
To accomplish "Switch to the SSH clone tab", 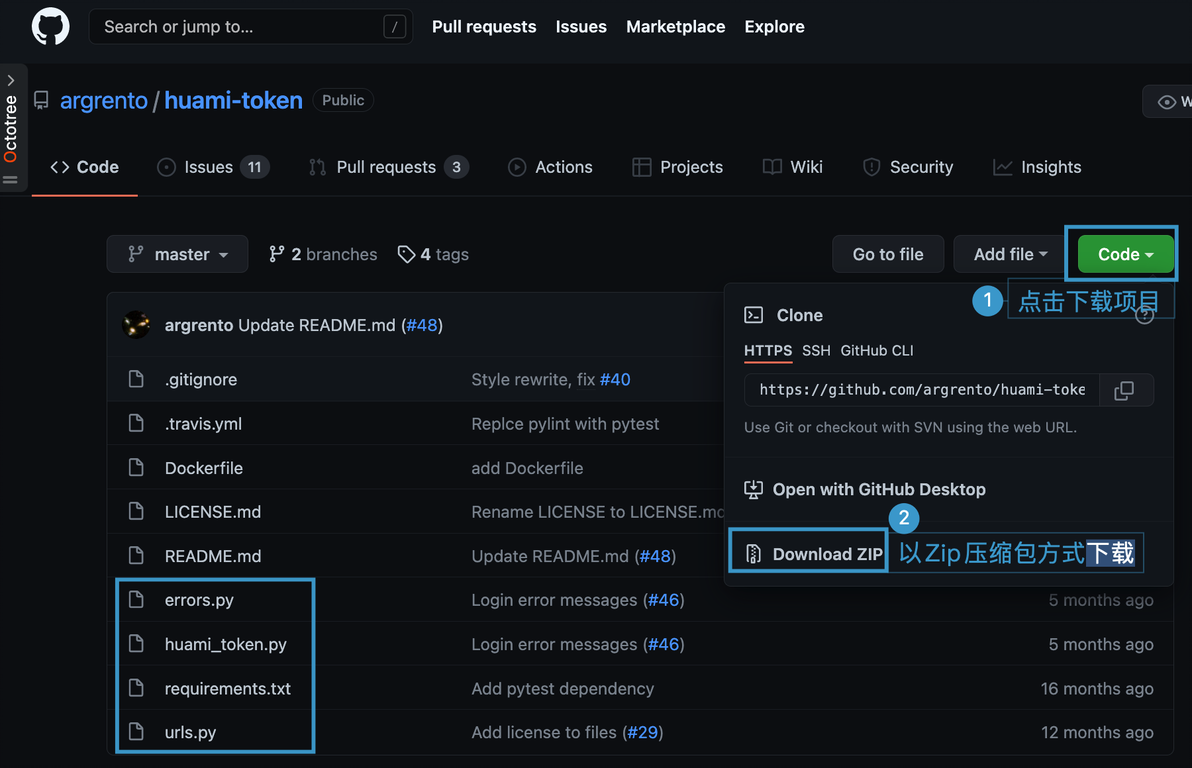I will (x=816, y=351).
